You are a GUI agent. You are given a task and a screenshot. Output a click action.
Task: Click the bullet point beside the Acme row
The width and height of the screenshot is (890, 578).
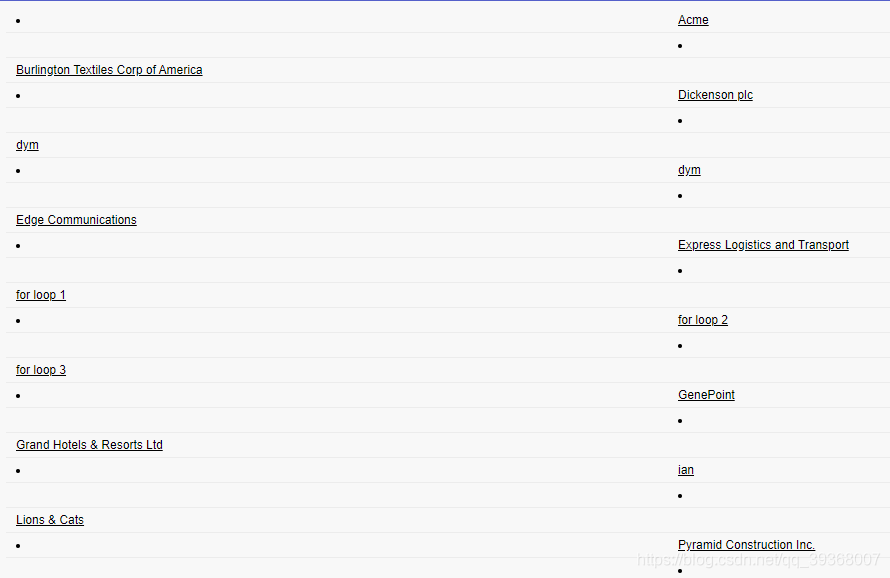click(16, 20)
